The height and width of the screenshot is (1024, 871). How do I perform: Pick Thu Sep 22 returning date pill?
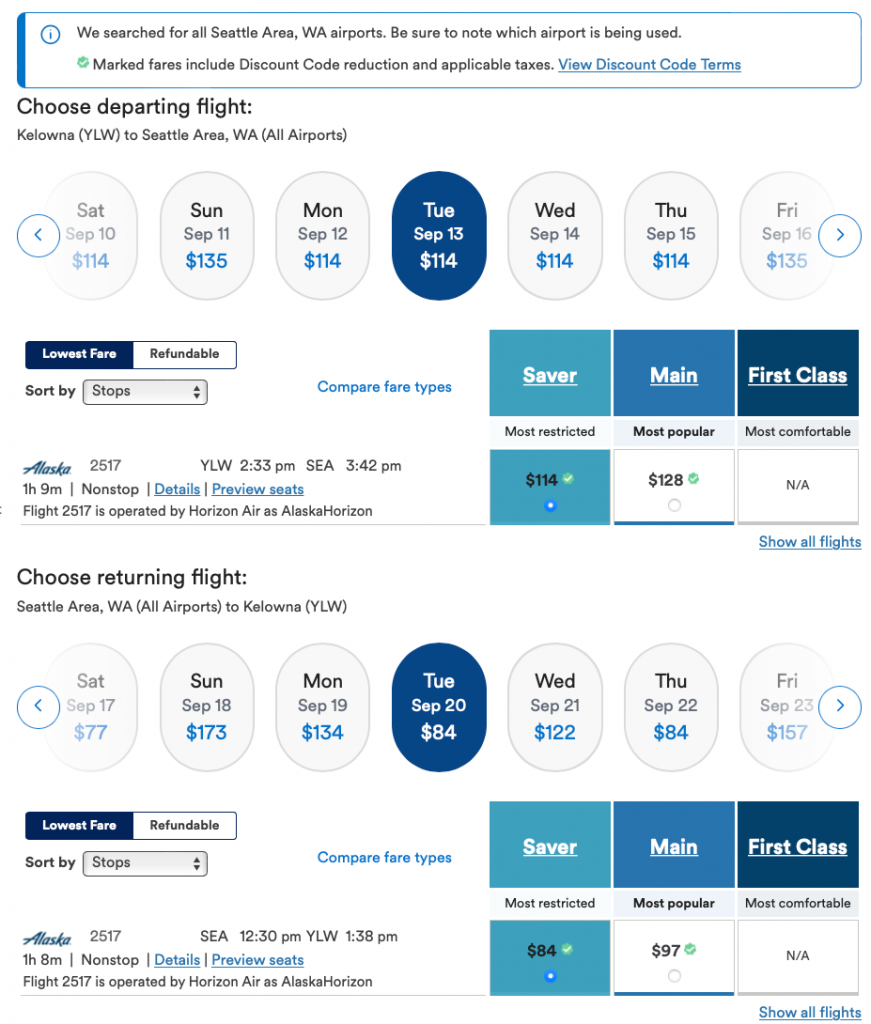pyautogui.click(x=671, y=707)
